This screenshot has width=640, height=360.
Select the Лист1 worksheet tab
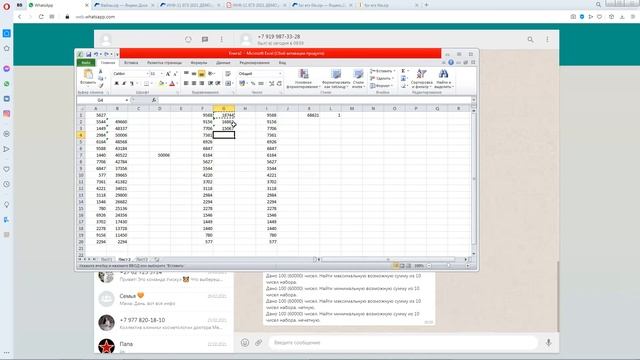click(106, 260)
